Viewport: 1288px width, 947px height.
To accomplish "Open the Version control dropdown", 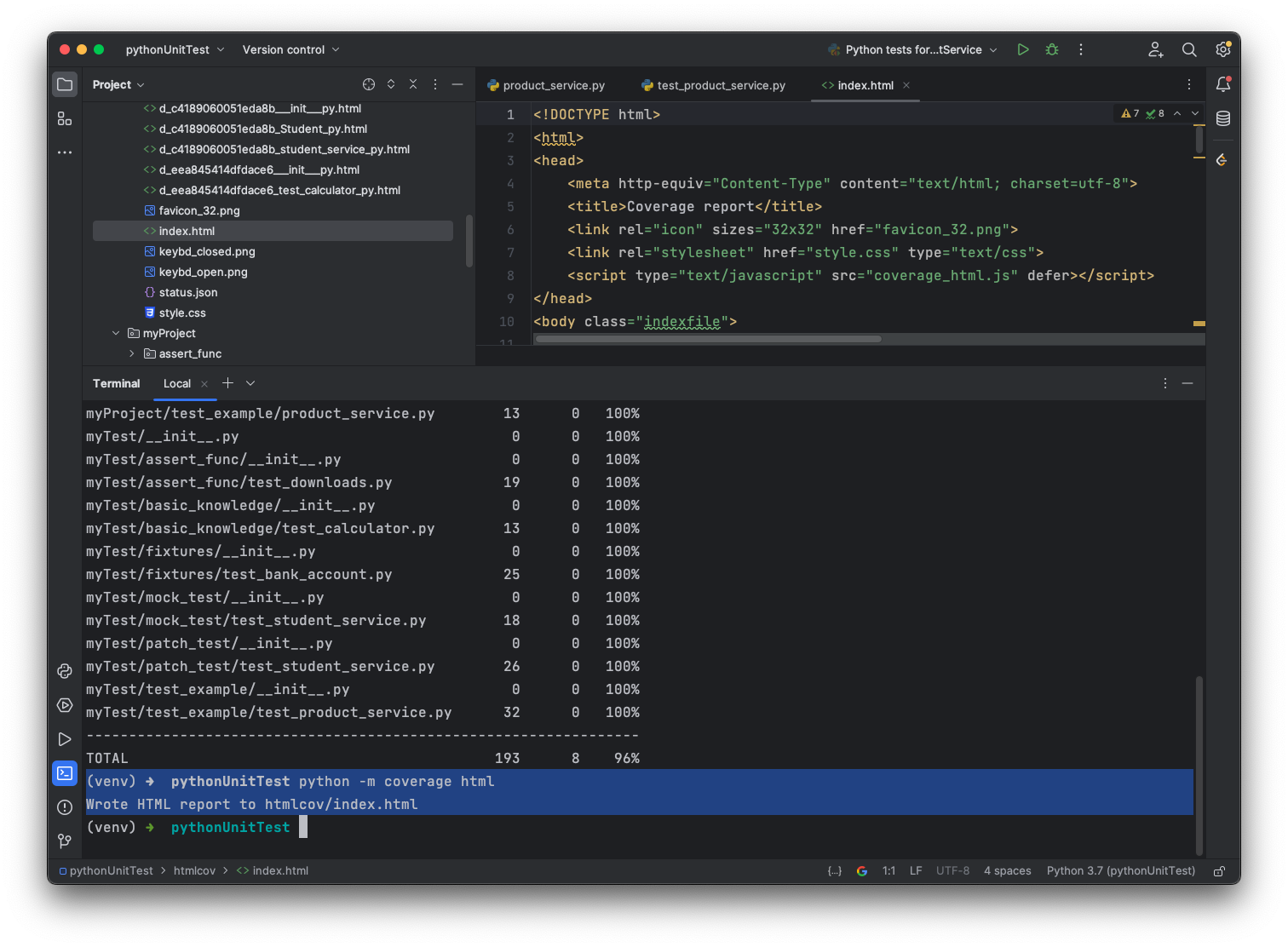I will tap(290, 49).
